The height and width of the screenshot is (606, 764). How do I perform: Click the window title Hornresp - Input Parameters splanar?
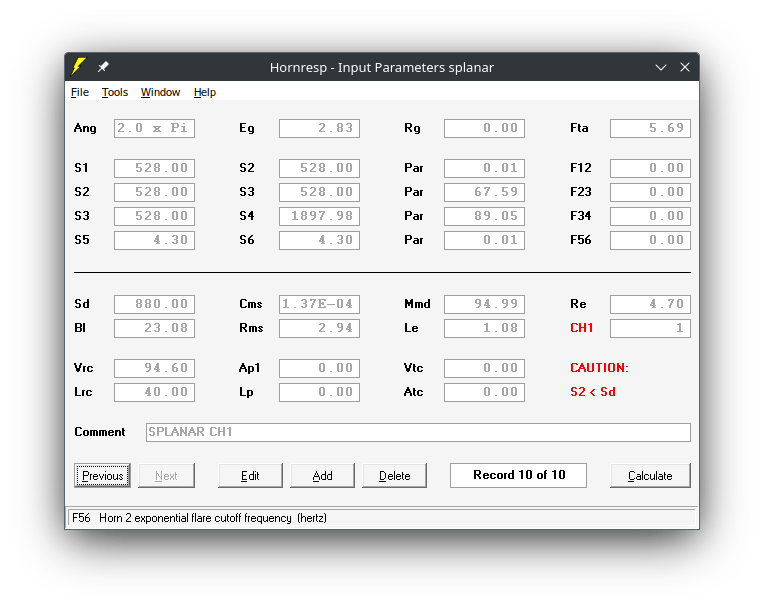pyautogui.click(x=382, y=67)
